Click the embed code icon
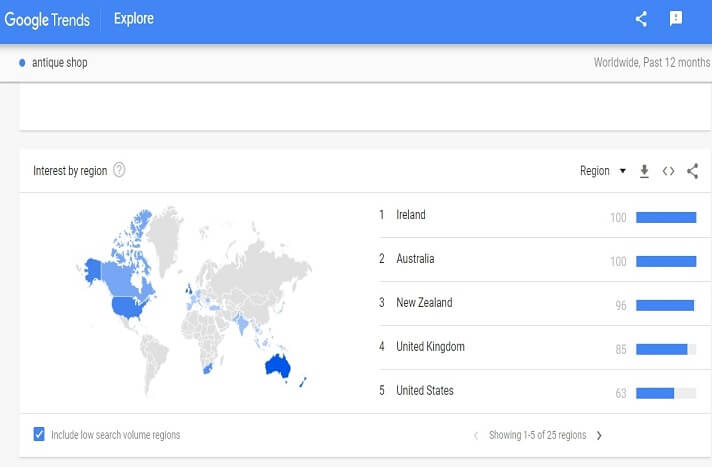 (668, 171)
